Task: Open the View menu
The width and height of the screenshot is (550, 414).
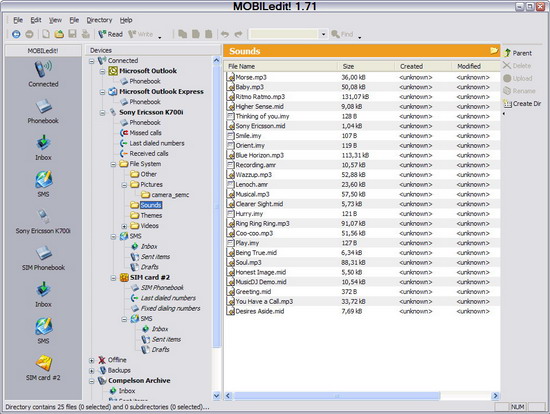Action: coord(55,20)
